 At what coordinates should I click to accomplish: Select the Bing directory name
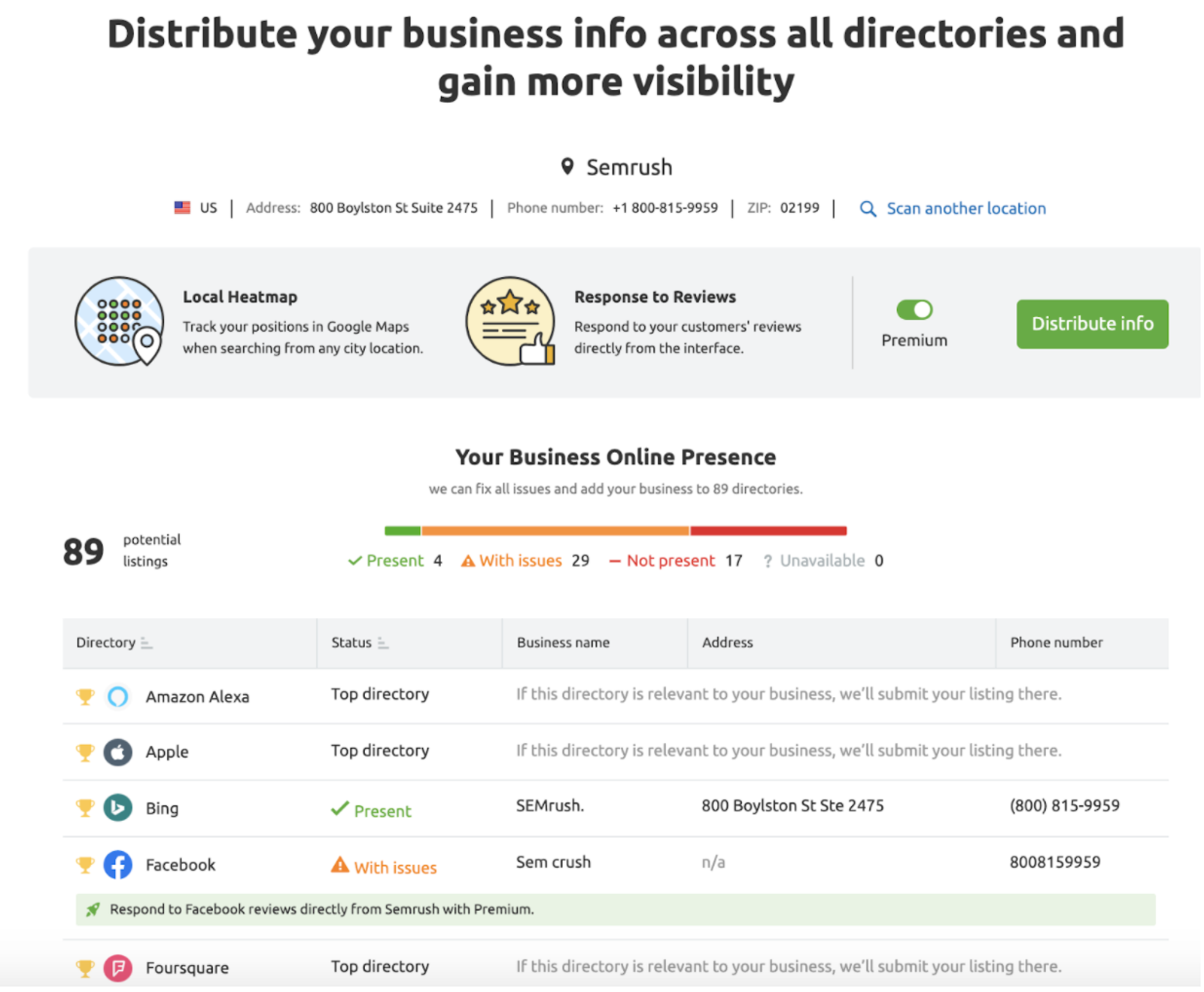click(162, 808)
